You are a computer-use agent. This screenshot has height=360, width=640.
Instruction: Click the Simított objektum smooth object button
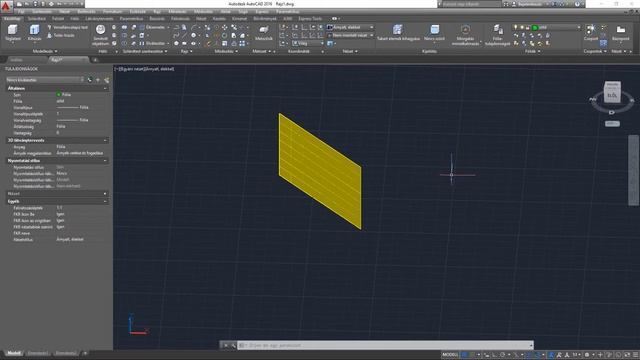(100, 34)
